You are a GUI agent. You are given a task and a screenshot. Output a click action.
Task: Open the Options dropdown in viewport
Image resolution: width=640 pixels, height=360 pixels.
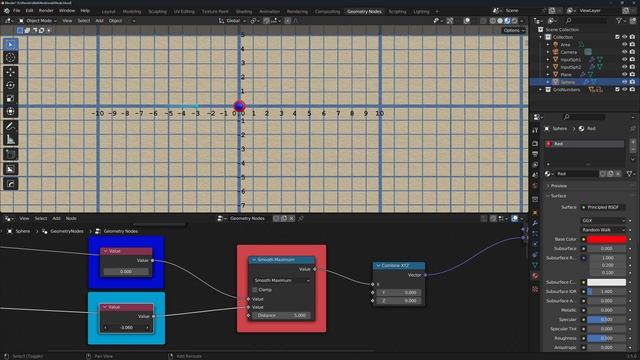point(513,30)
